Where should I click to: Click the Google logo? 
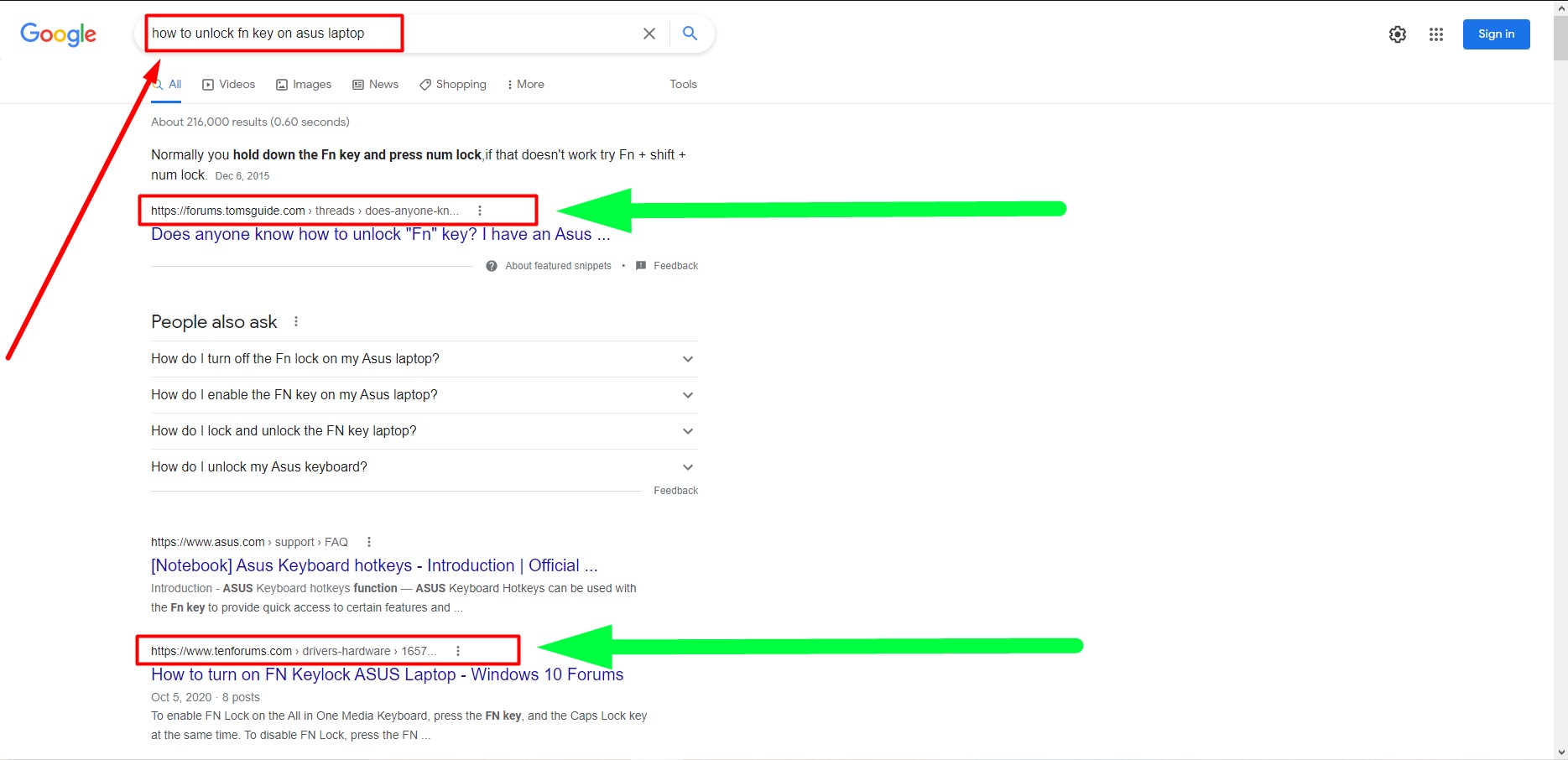coord(58,34)
